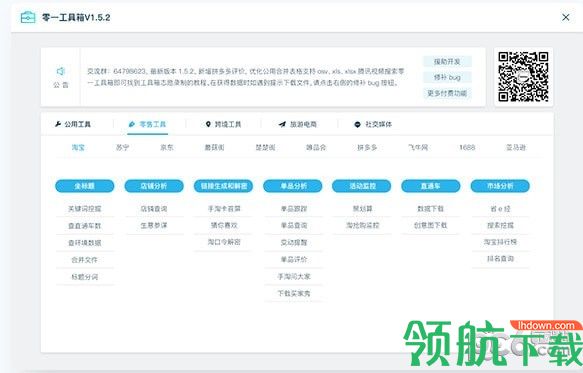
Task: Click the 链接生成和解密 category pill
Action: coord(223,186)
